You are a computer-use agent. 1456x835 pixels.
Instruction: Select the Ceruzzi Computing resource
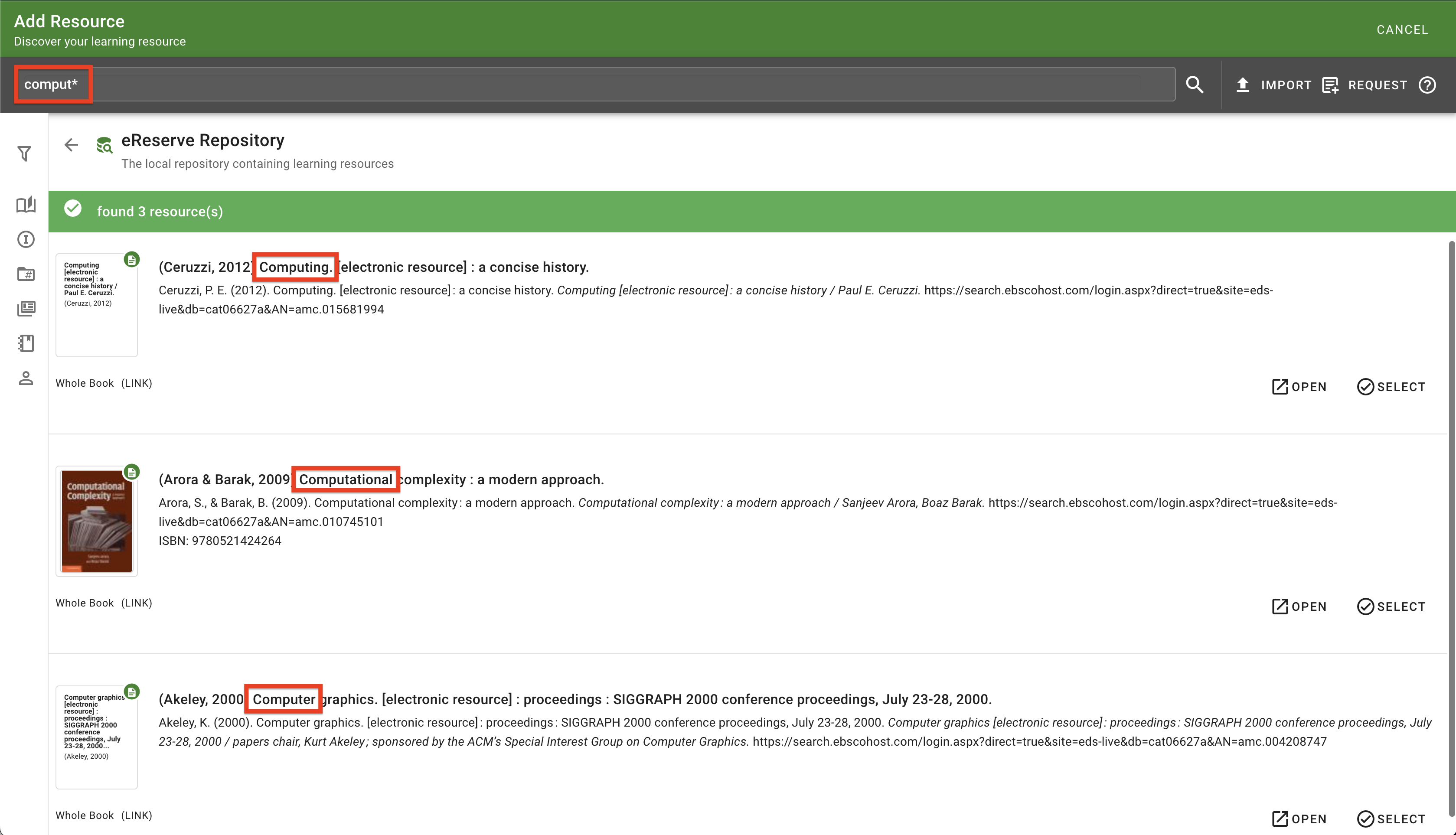[1391, 387]
